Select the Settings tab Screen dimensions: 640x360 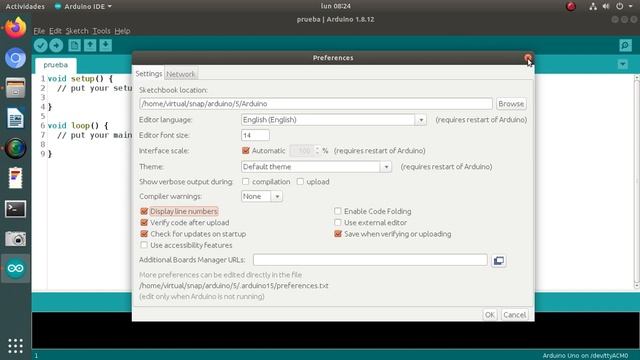149,73
